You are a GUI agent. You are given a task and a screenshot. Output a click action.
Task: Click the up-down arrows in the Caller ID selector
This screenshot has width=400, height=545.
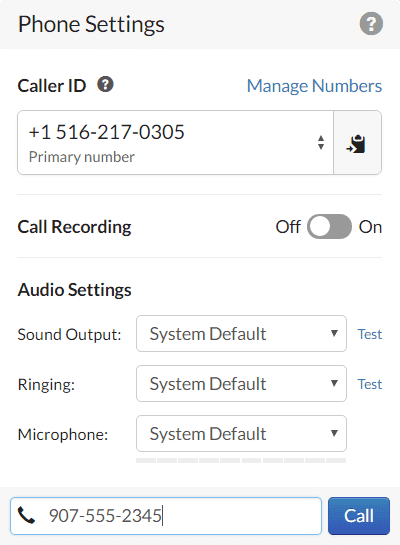click(321, 143)
